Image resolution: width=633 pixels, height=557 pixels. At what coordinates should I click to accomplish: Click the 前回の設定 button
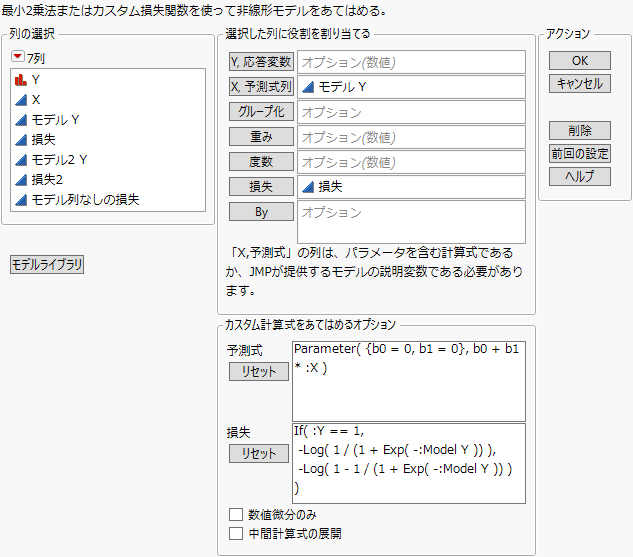point(580,154)
